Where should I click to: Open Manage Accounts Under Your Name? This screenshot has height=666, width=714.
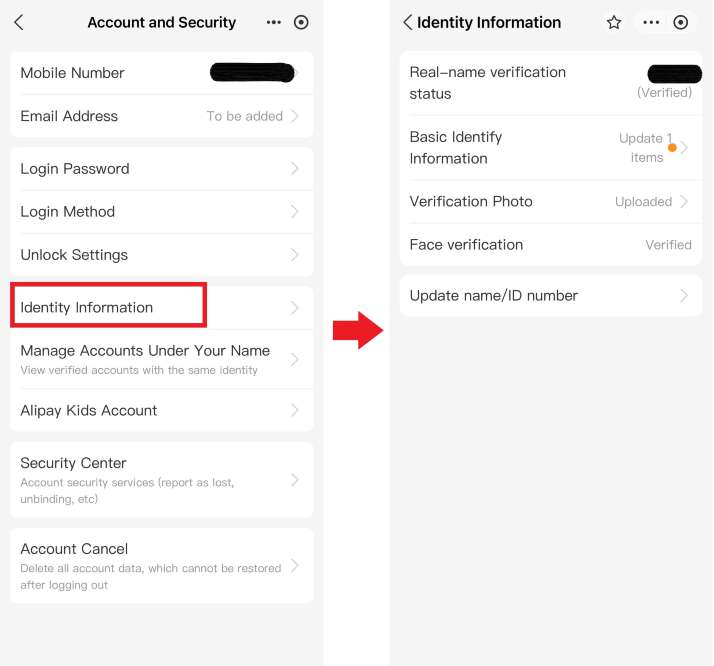[162, 359]
